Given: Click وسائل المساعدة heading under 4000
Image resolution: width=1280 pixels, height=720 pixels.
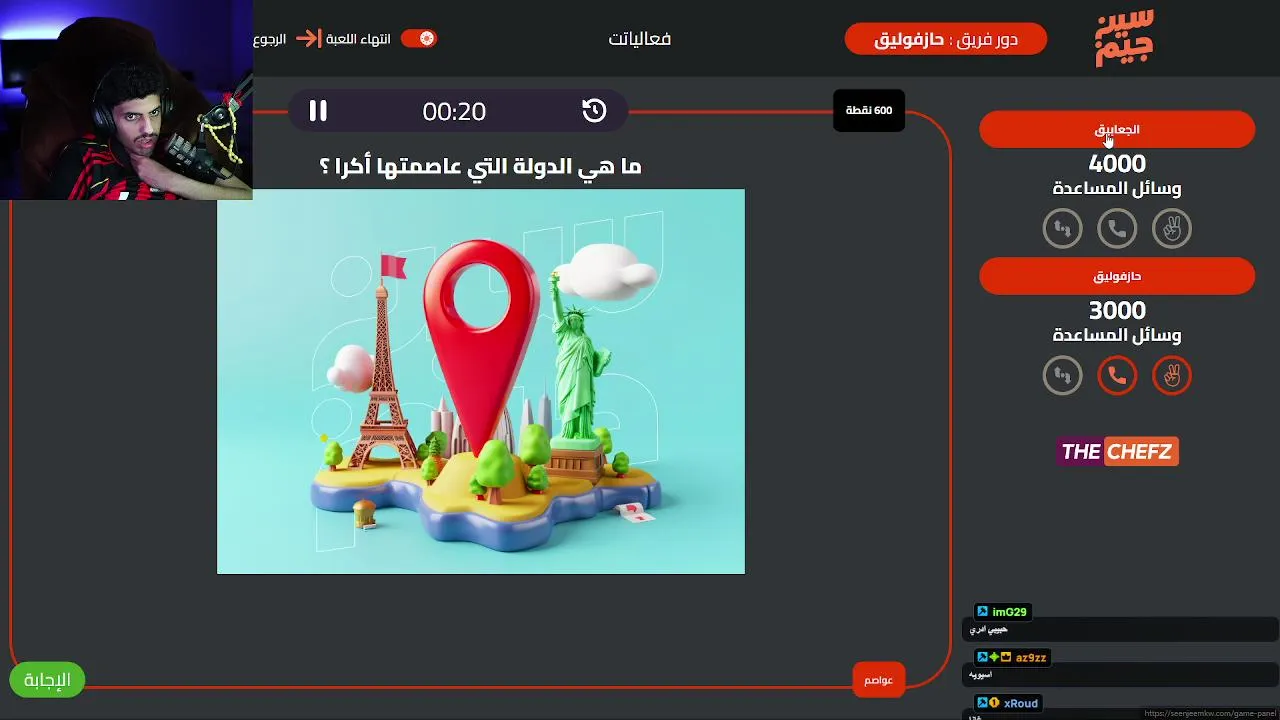Looking at the screenshot, I should 1117,188.
